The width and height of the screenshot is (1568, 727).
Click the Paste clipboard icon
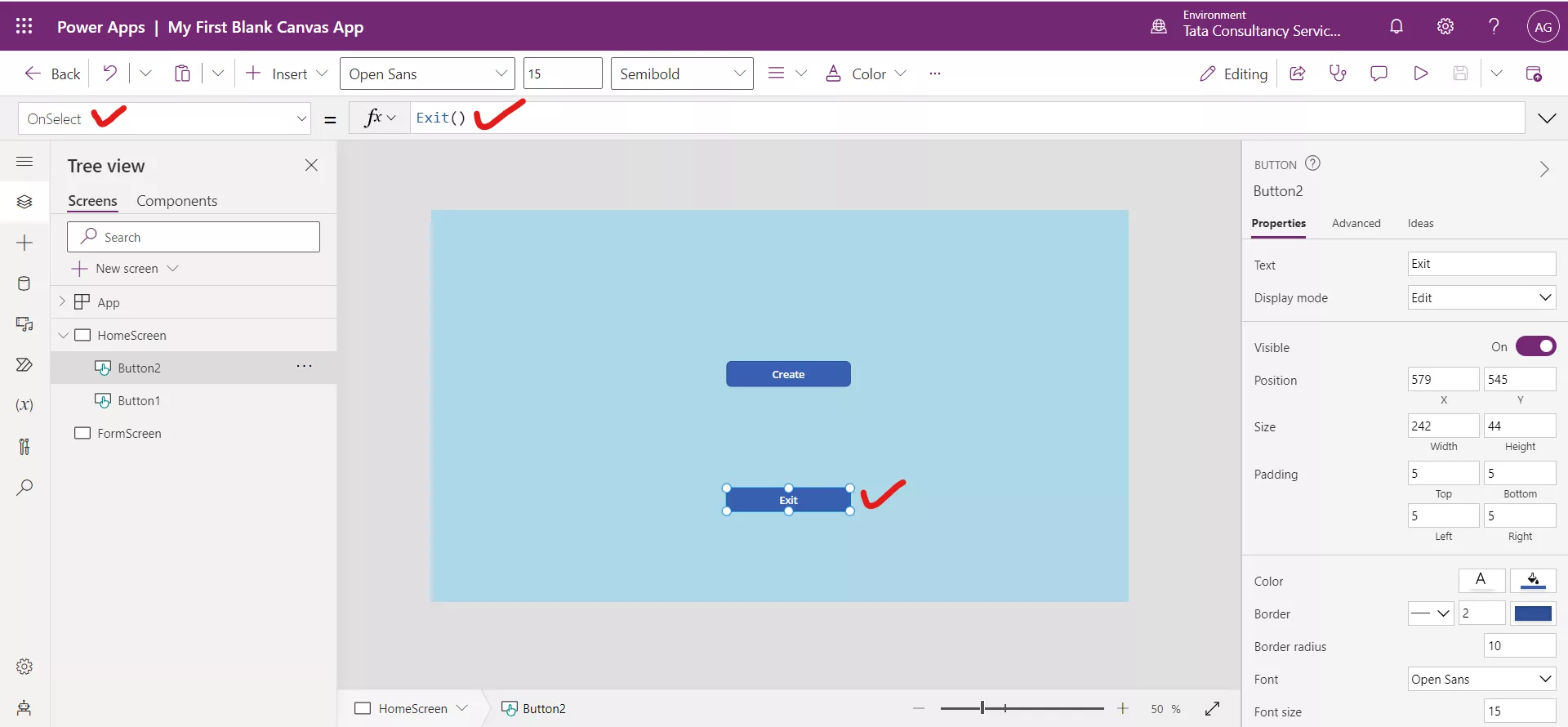(182, 74)
